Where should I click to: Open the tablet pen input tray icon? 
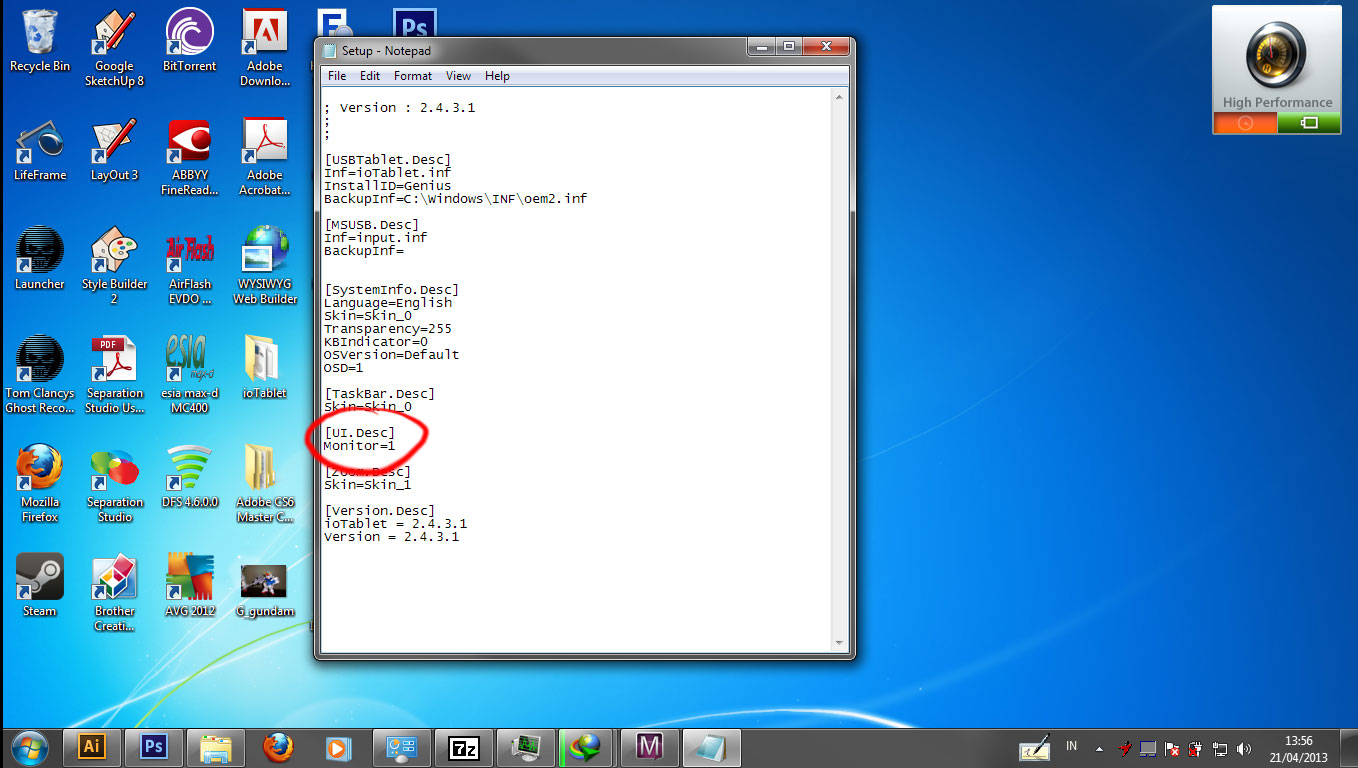1034,747
